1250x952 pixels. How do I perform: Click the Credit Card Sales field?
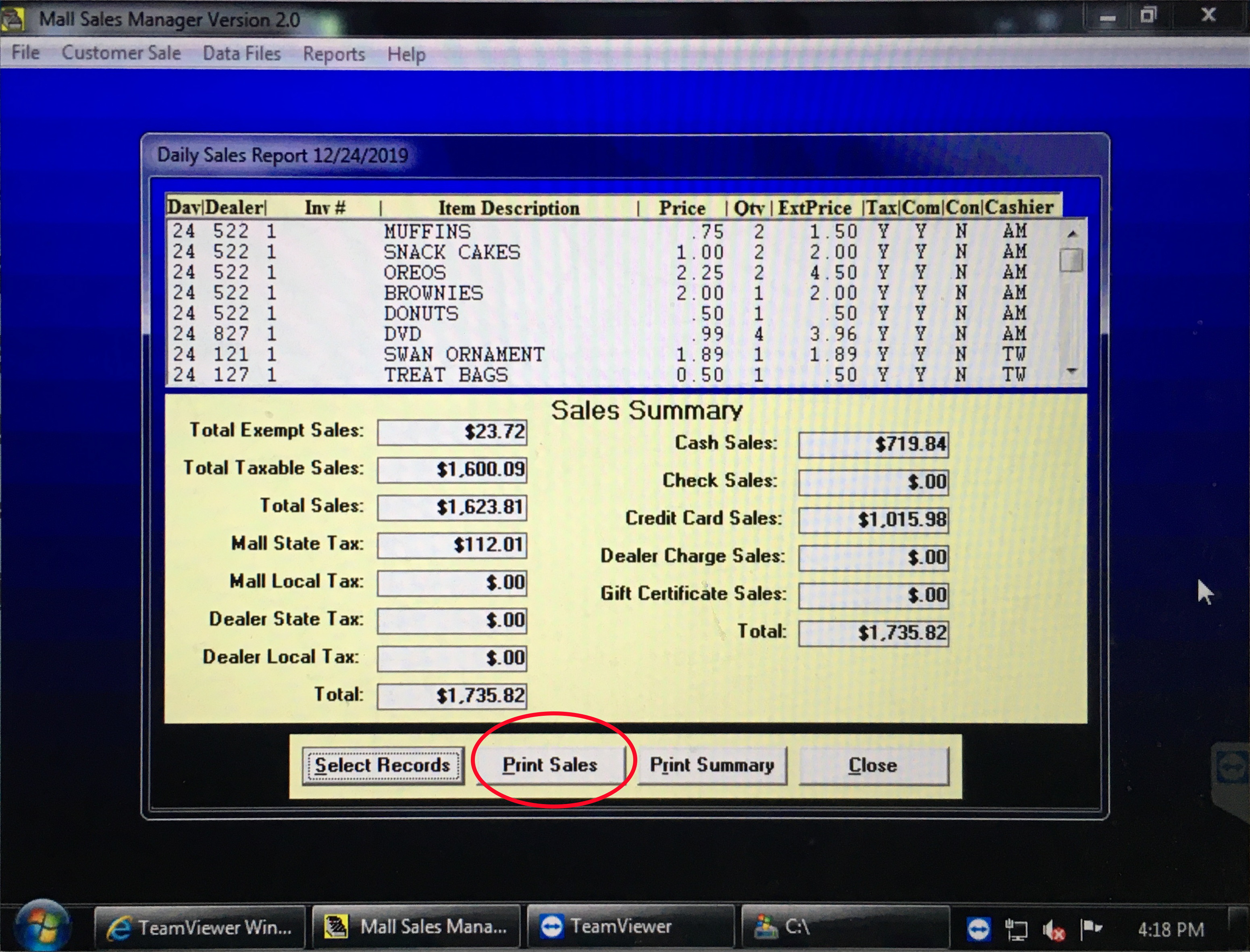[x=873, y=520]
